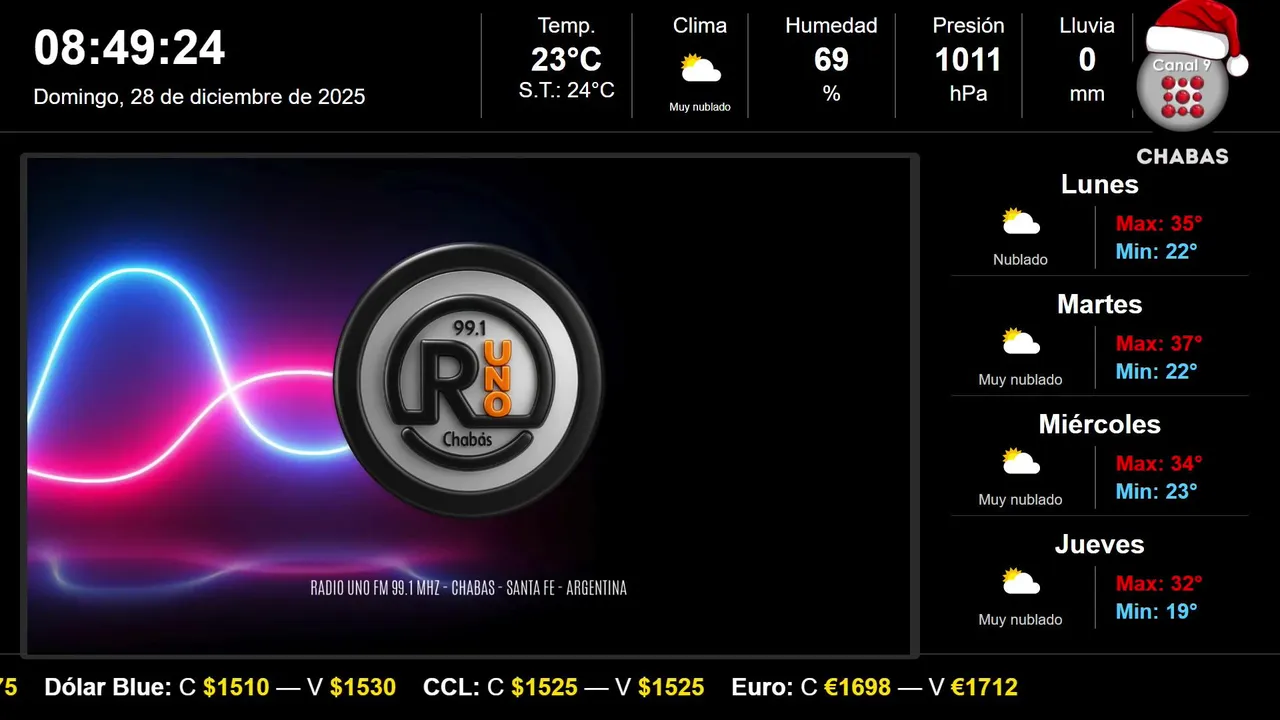Click the Lluvia heading
1280x720 pixels.
1087,26
